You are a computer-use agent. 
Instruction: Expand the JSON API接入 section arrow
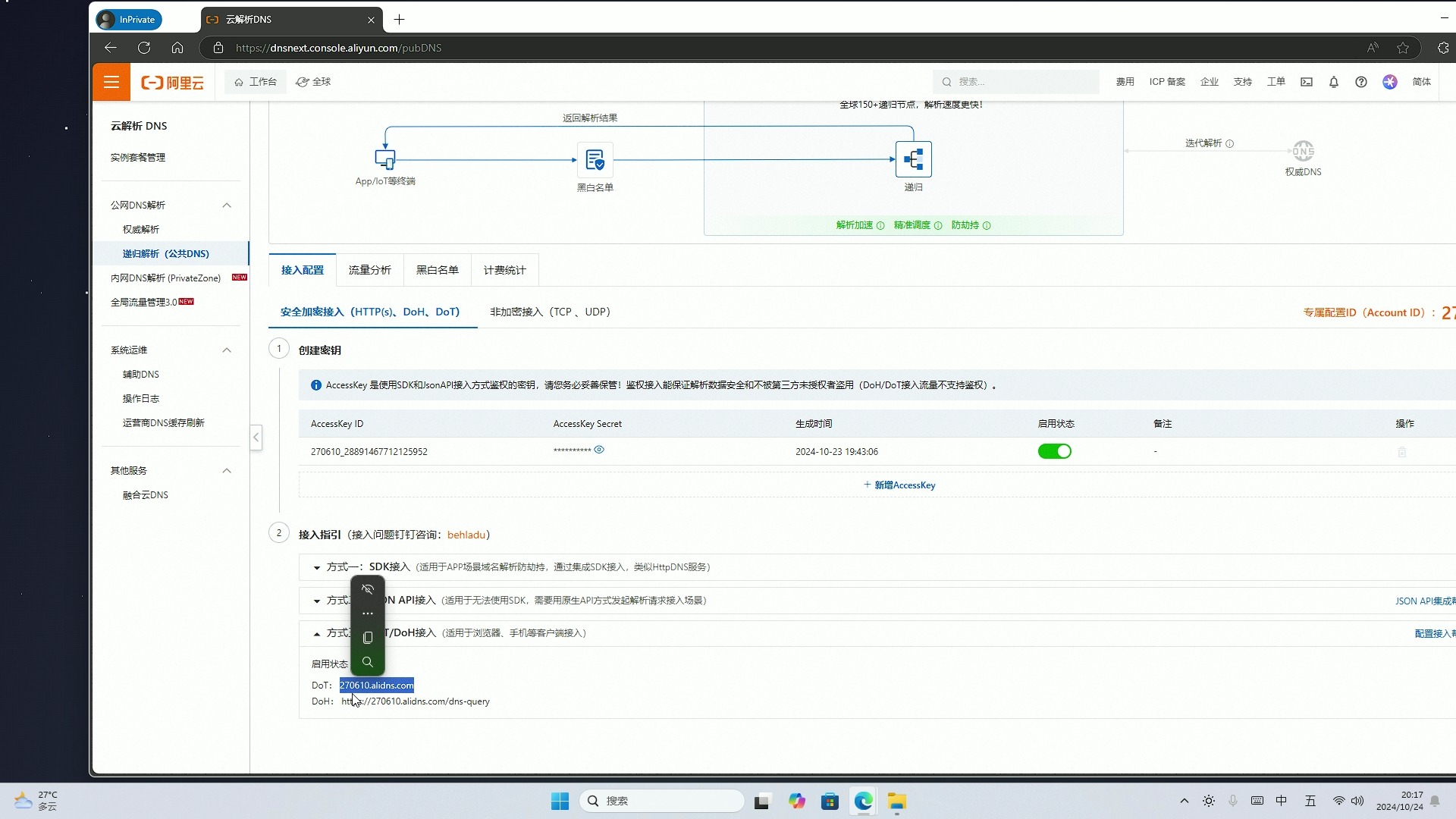[x=317, y=601]
